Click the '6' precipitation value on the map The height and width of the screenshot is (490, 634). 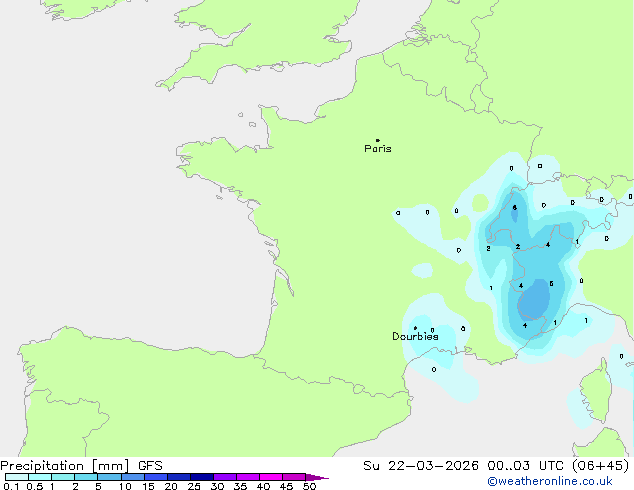tap(514, 207)
